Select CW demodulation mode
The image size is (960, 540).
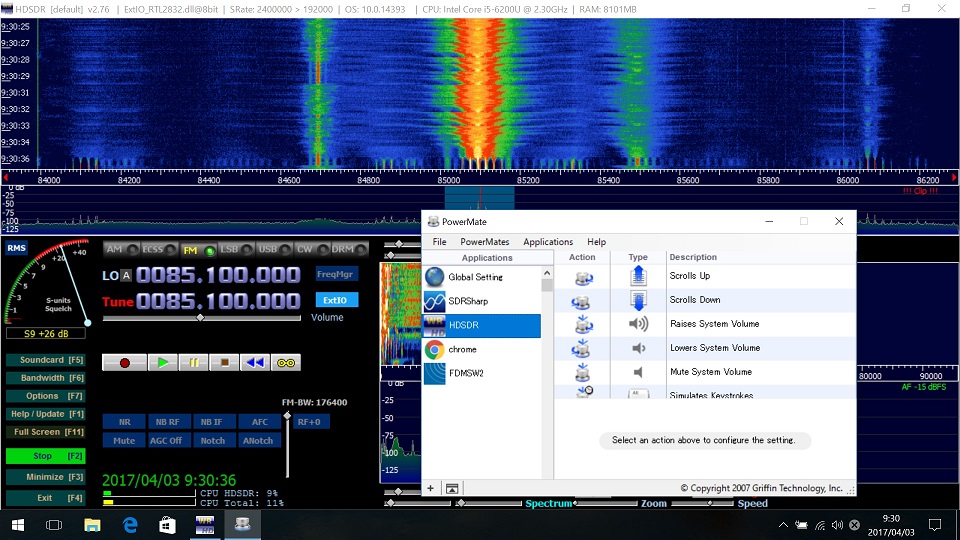(x=312, y=249)
